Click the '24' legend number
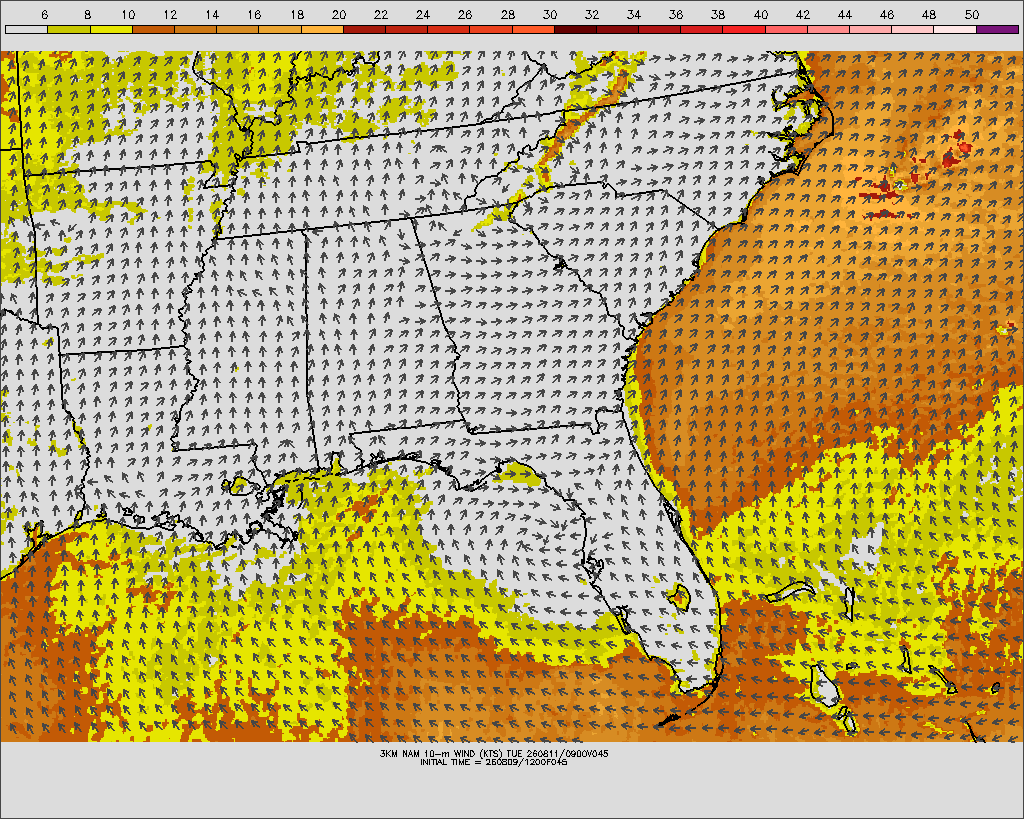This screenshot has height=819, width=1024. (x=423, y=14)
